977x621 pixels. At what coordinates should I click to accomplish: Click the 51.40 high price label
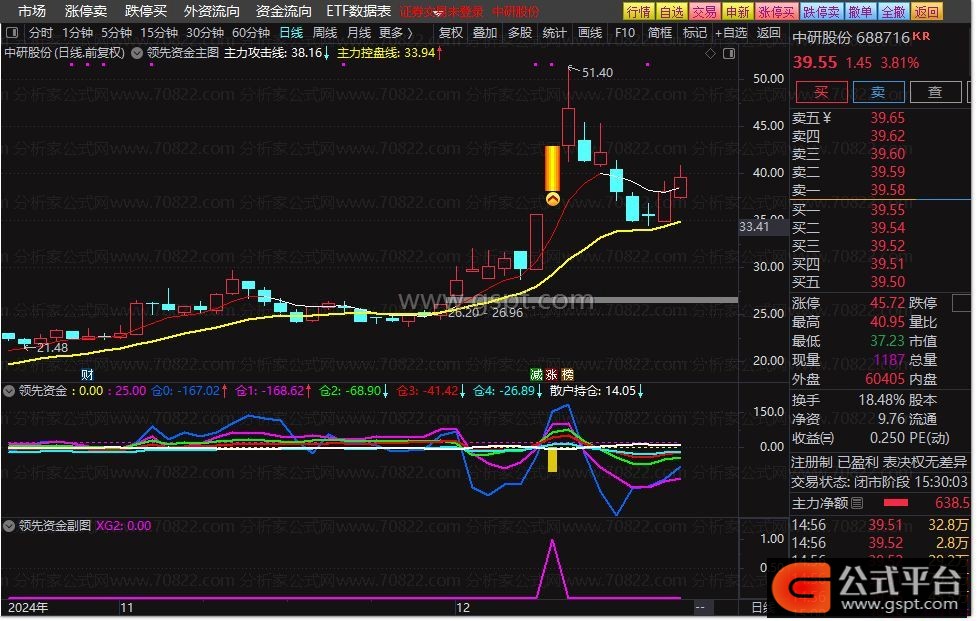tap(597, 72)
